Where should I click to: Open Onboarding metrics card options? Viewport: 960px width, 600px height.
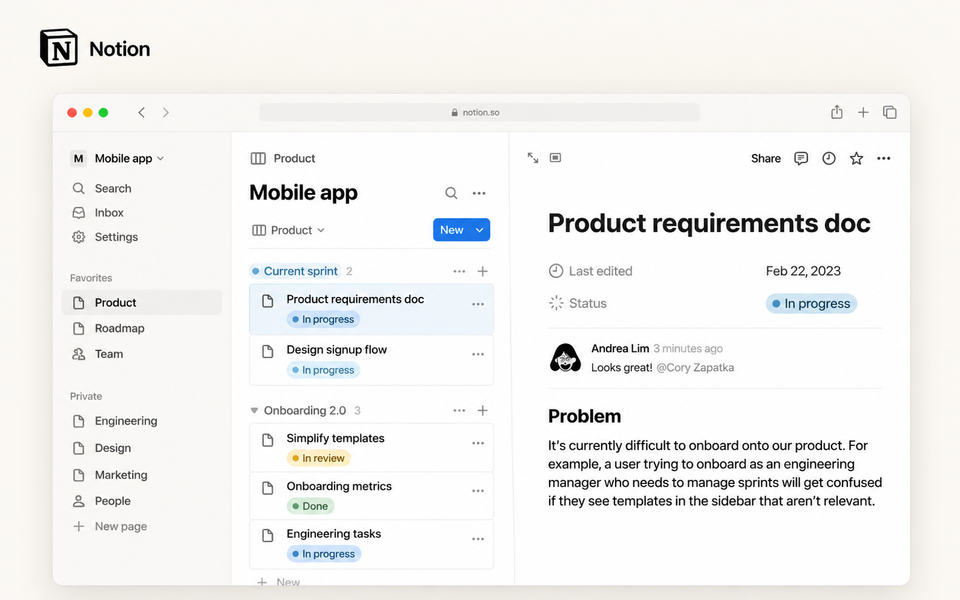tap(478, 491)
